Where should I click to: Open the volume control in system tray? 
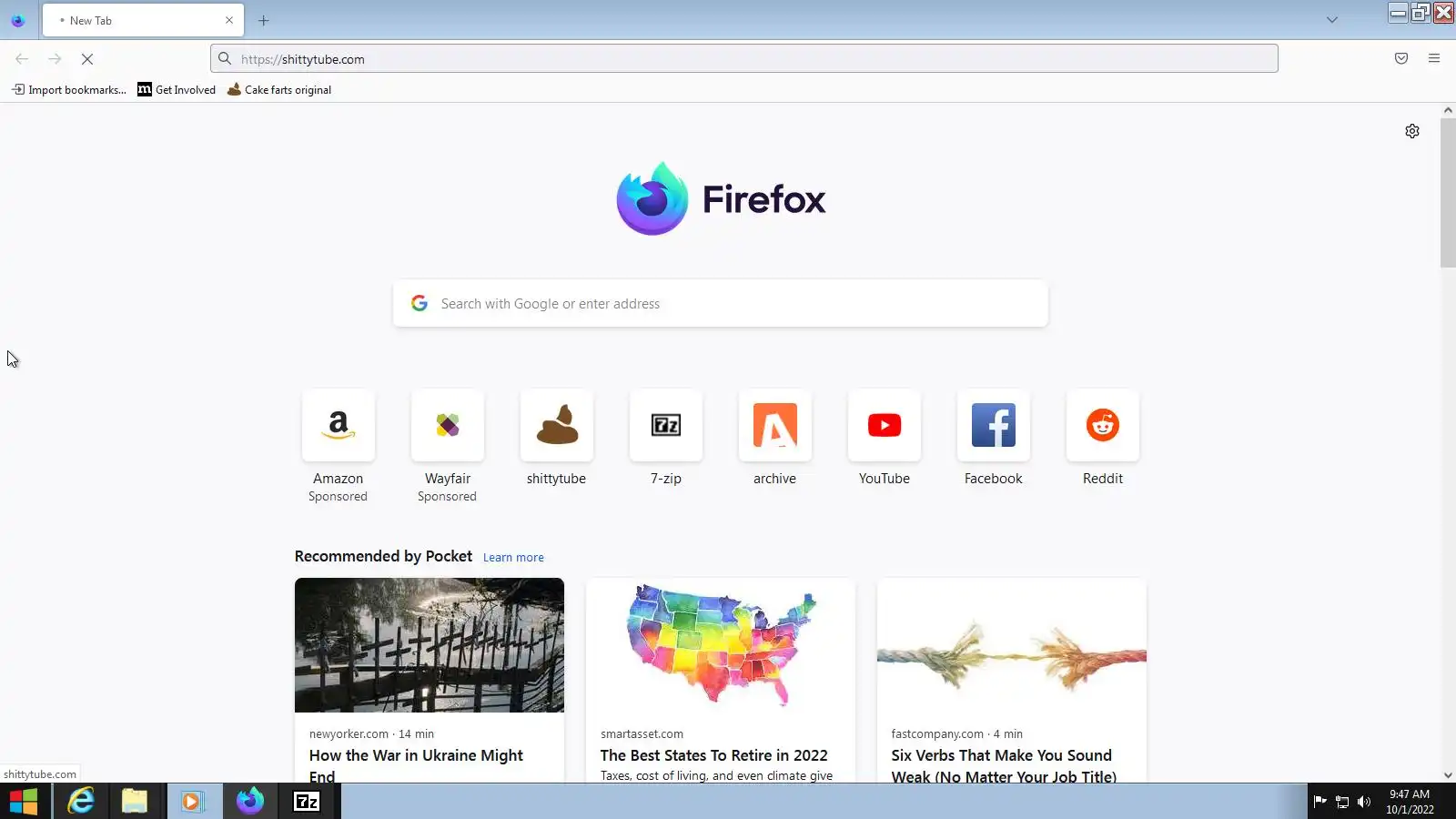pos(1363,802)
